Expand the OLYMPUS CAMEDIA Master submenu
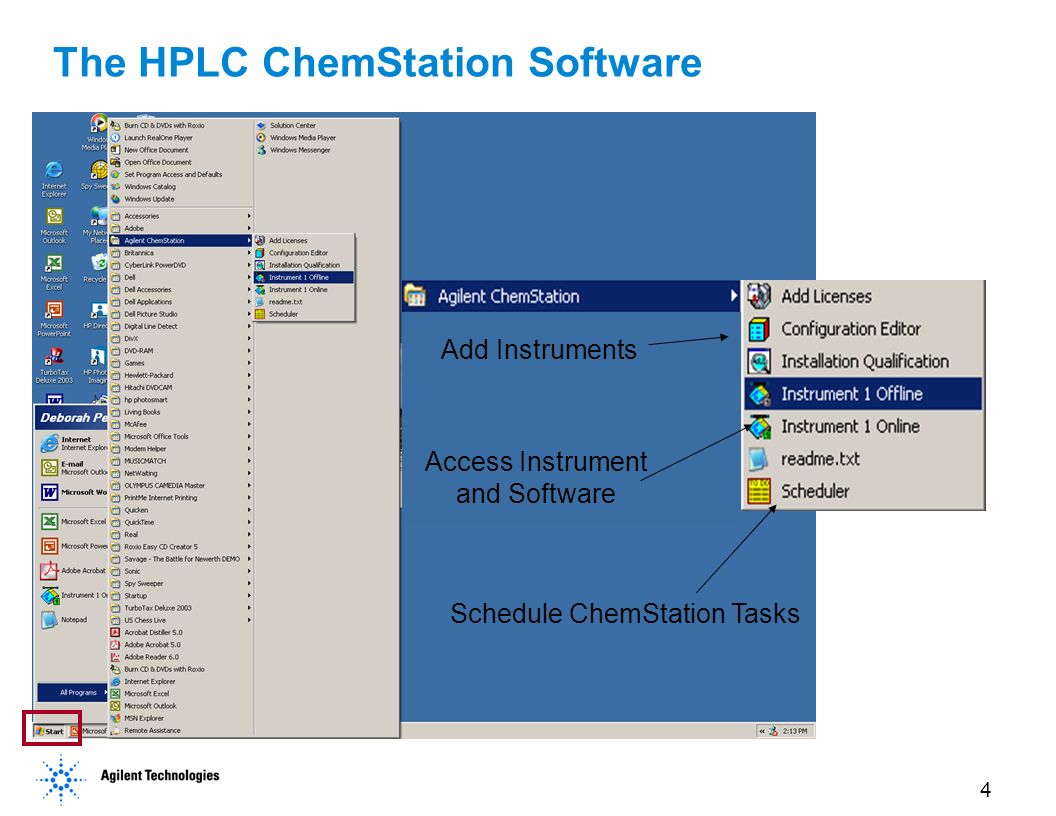1056x816 pixels. [180, 486]
